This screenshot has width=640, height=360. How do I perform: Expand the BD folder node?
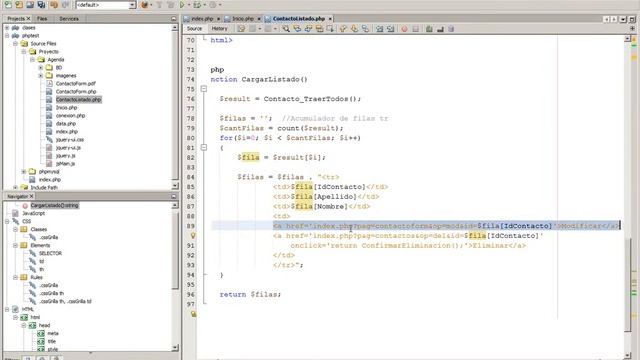pos(40,67)
